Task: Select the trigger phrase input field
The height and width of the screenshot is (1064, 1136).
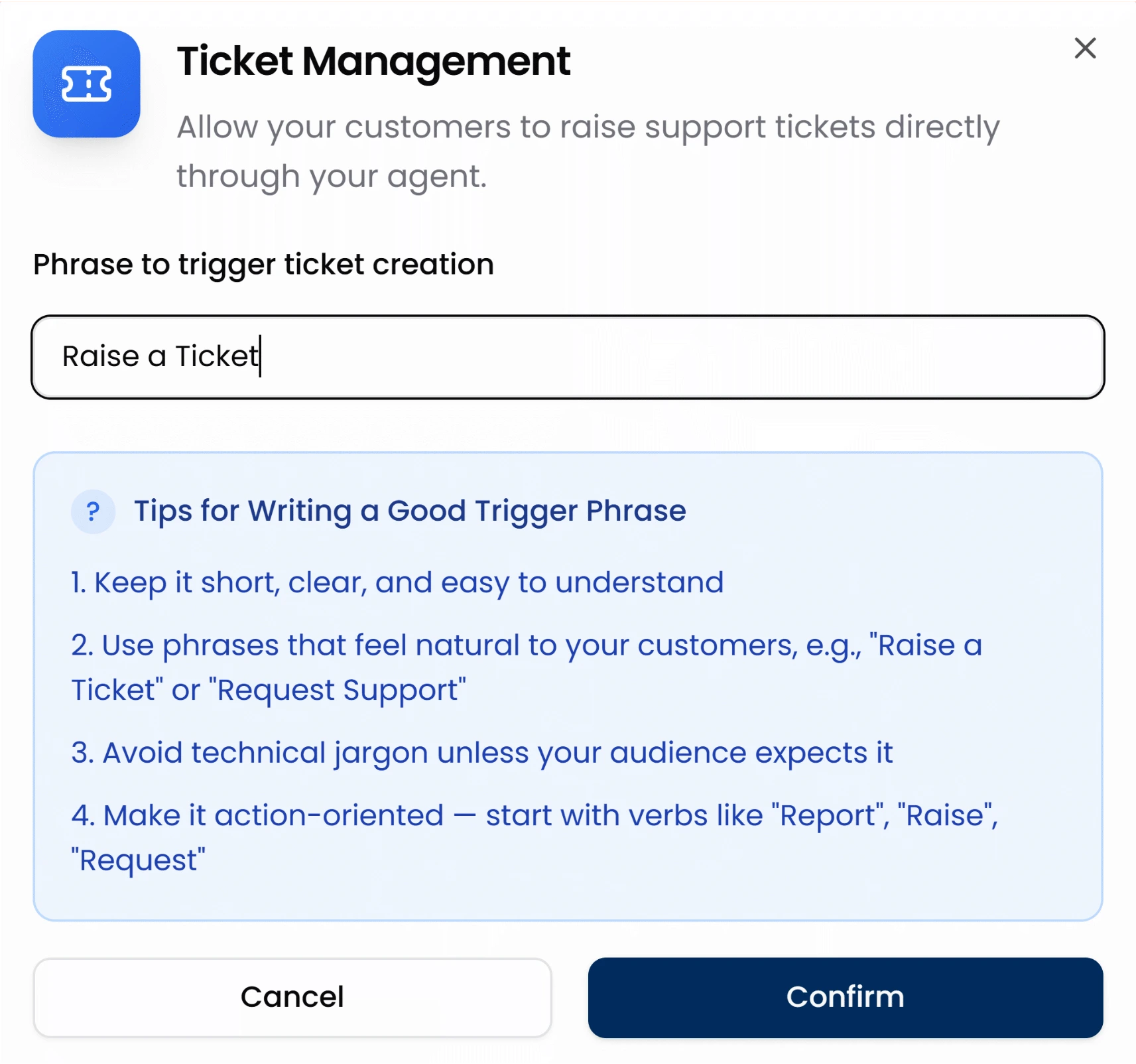Action: tap(567, 357)
